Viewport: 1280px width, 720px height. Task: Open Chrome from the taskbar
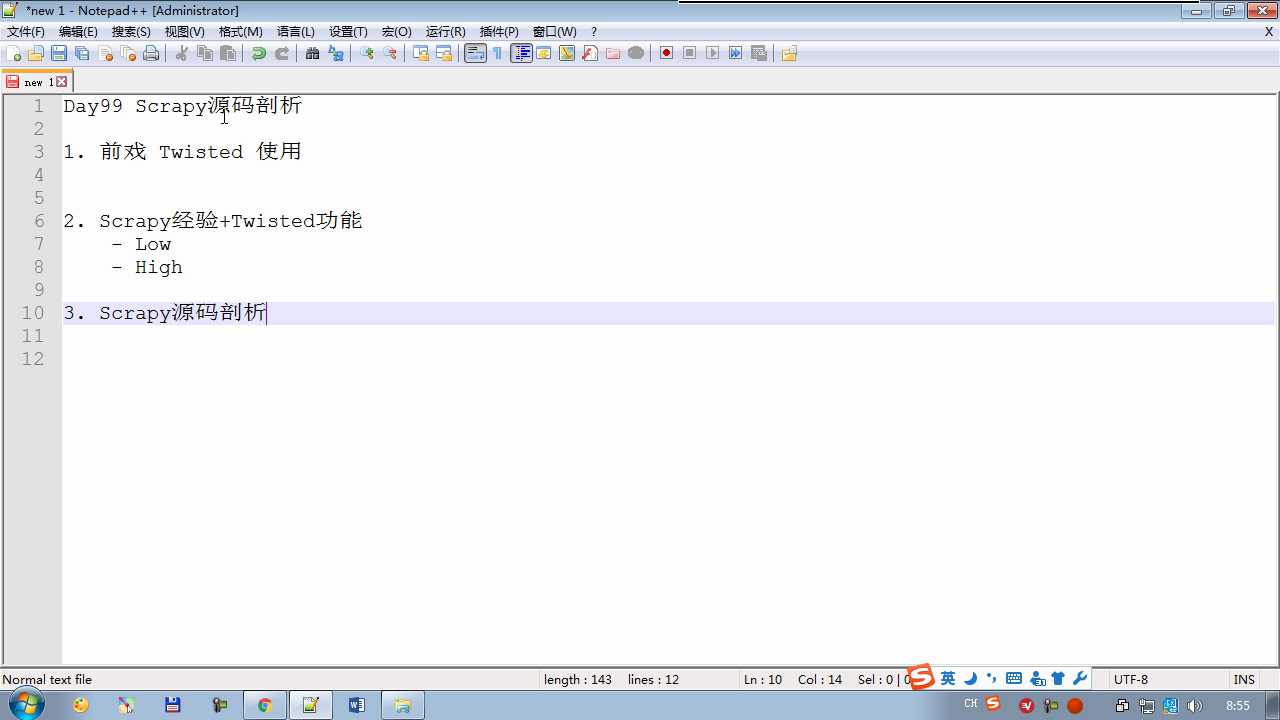click(x=265, y=705)
